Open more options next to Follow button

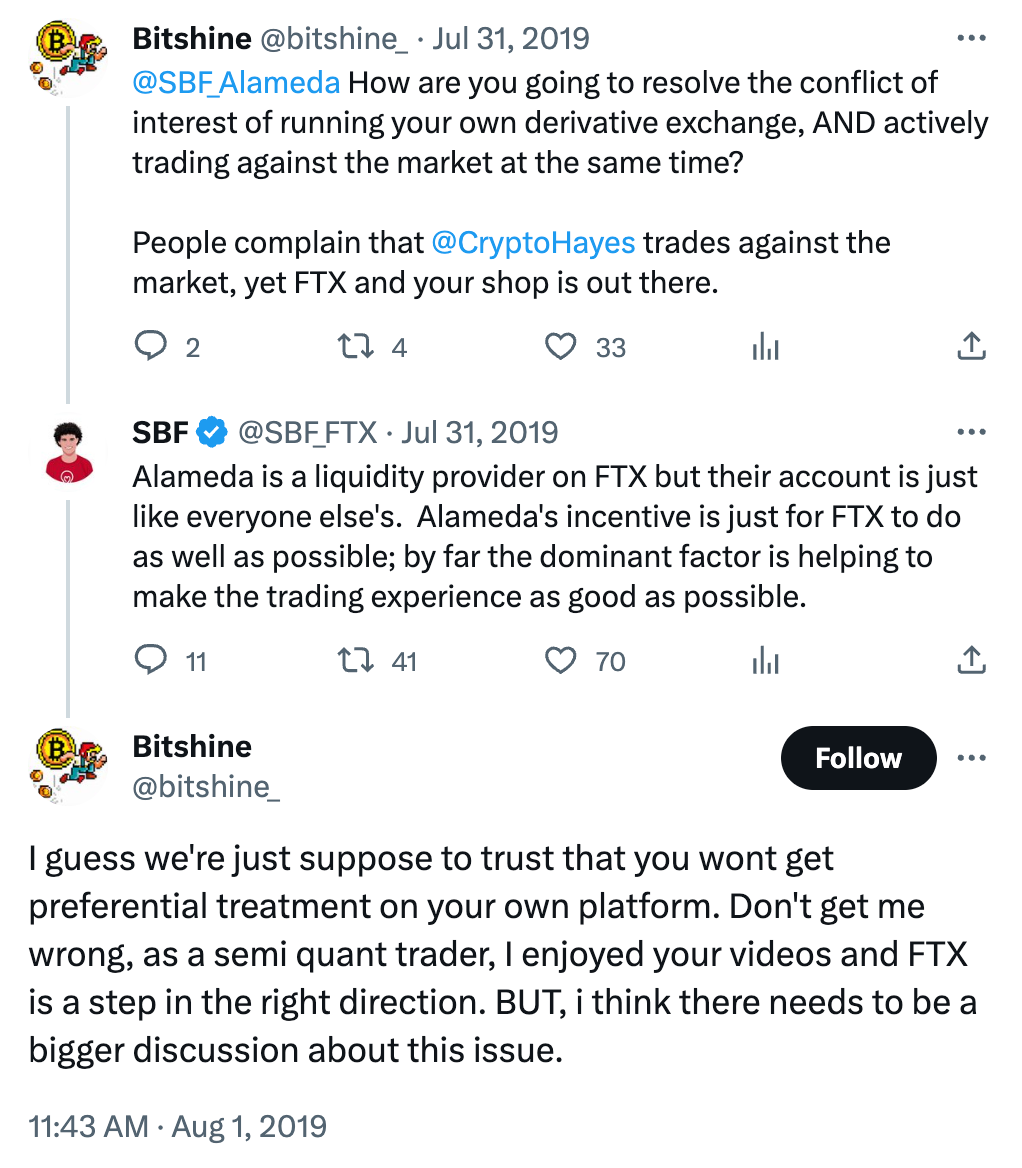pyautogui.click(x=971, y=758)
